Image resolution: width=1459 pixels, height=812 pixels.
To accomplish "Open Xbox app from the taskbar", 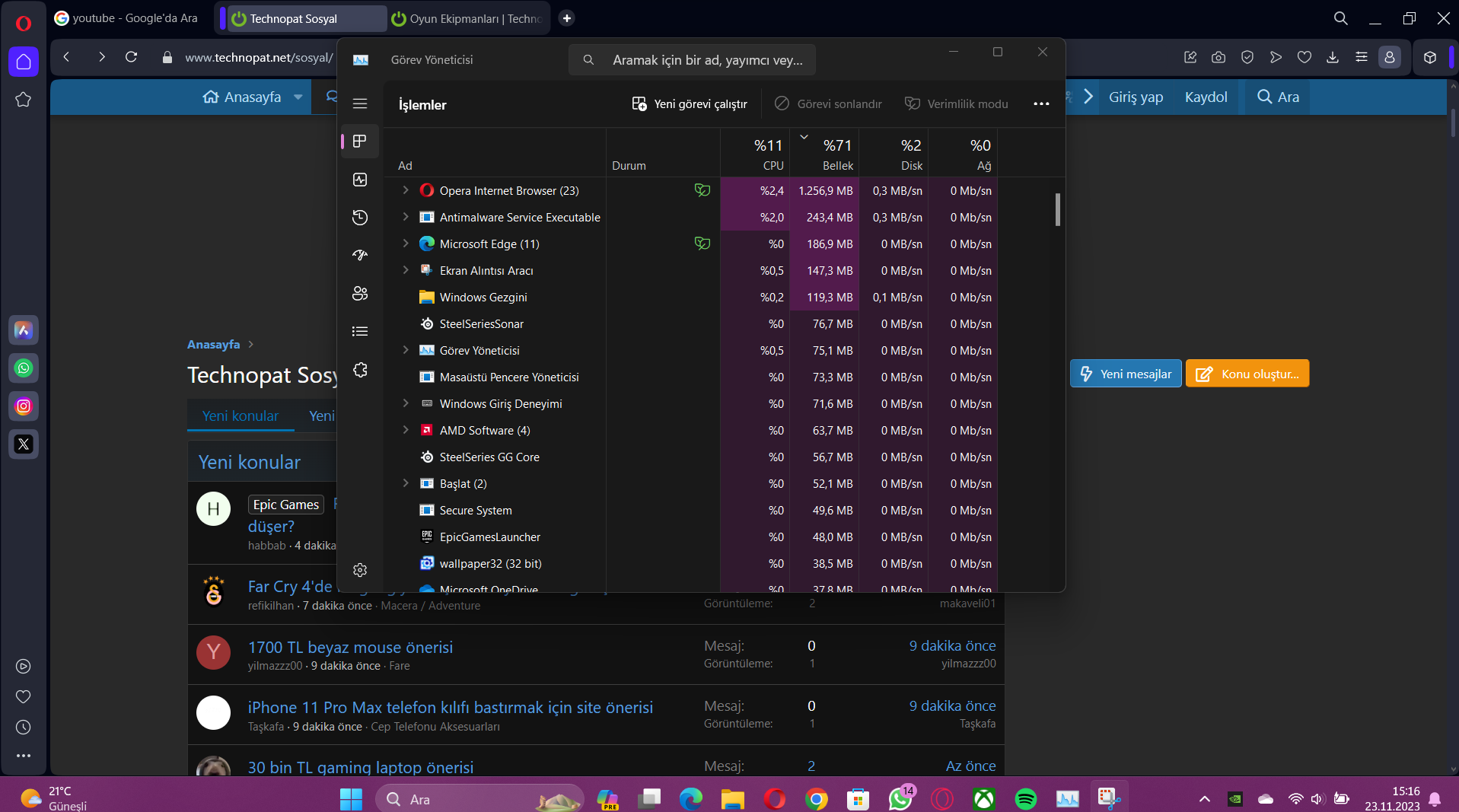I will [984, 799].
